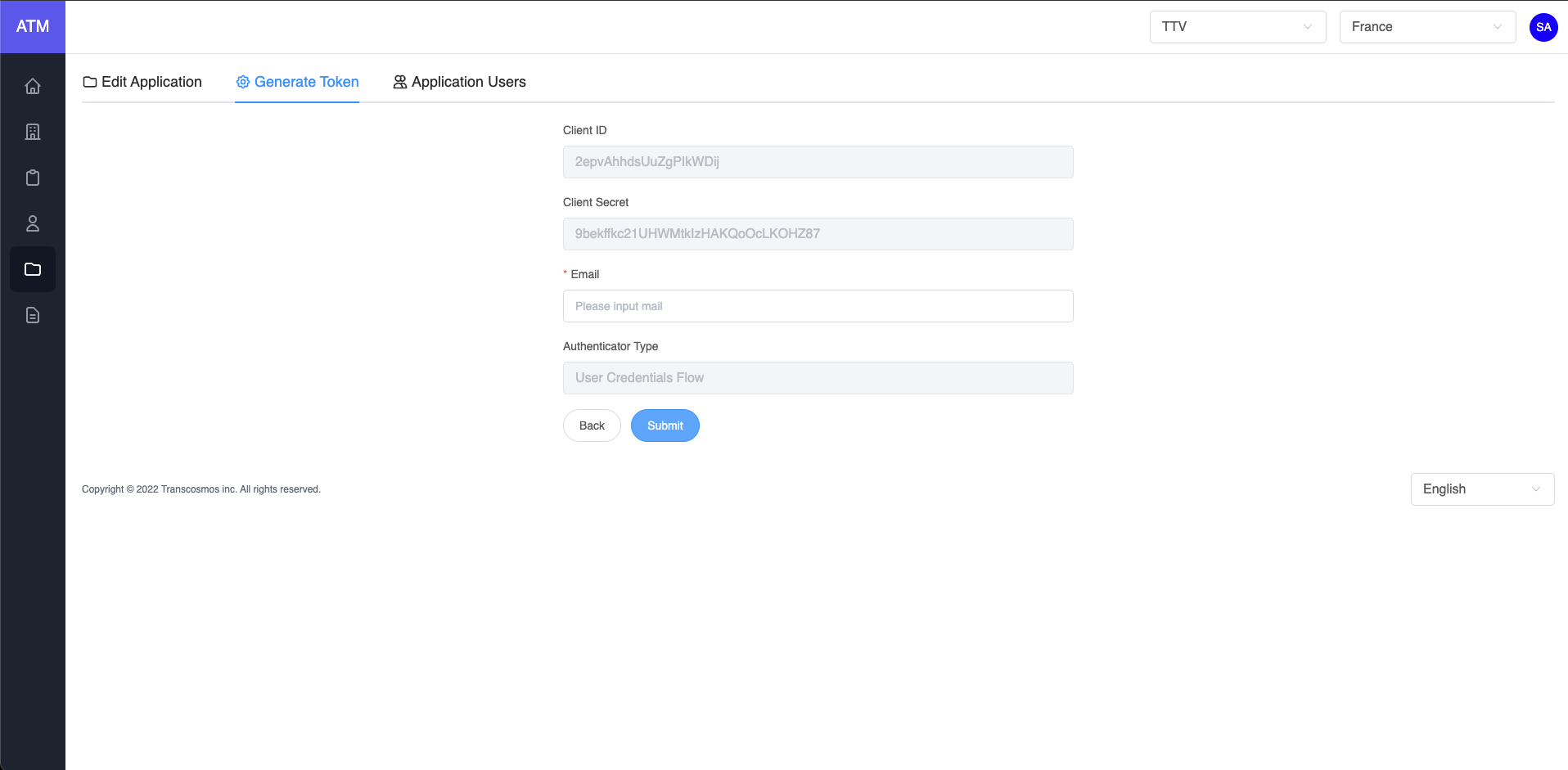Open the home icon in sidebar
Image resolution: width=1568 pixels, height=770 pixels.
pos(33,86)
